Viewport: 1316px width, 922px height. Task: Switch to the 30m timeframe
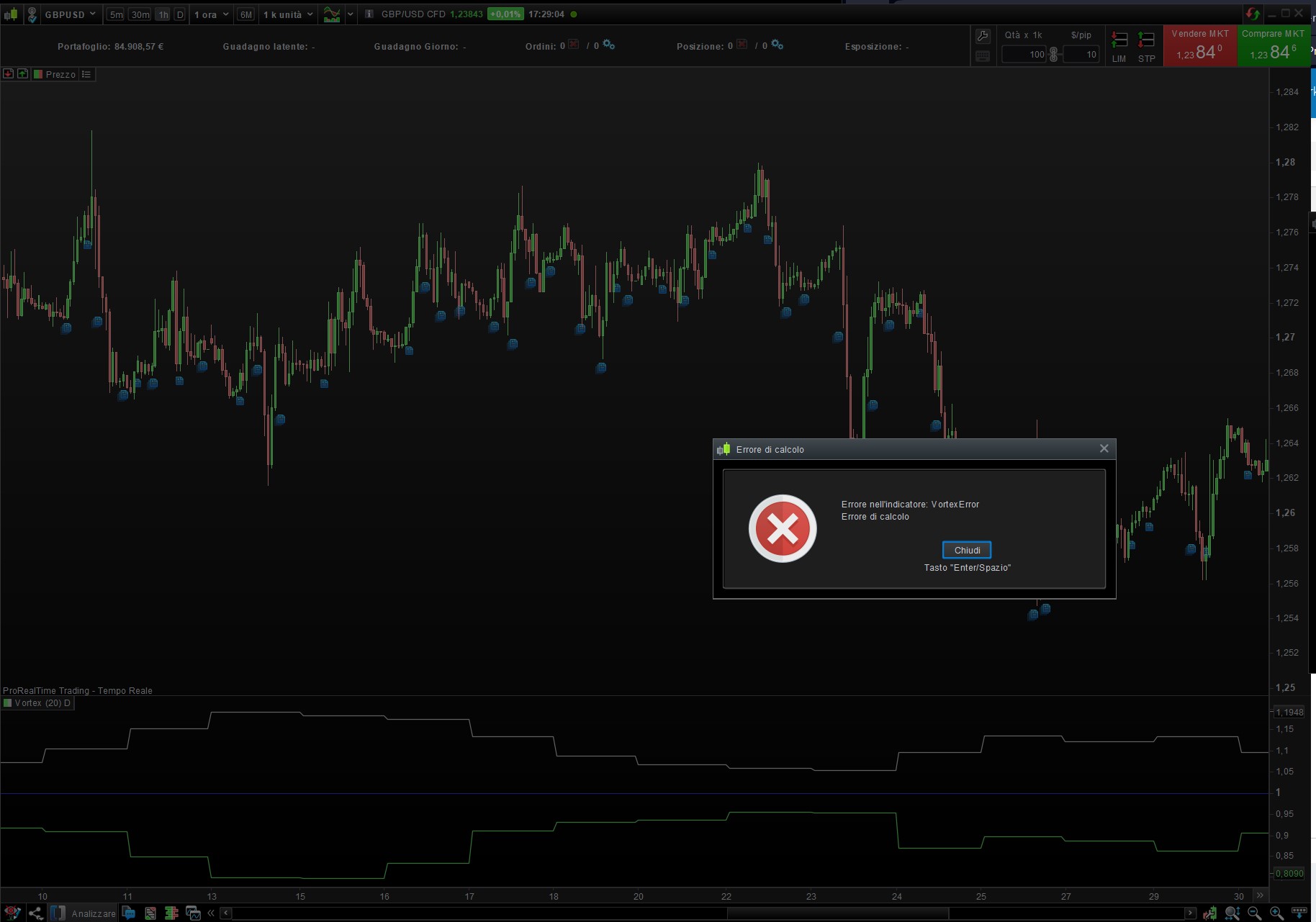(140, 14)
